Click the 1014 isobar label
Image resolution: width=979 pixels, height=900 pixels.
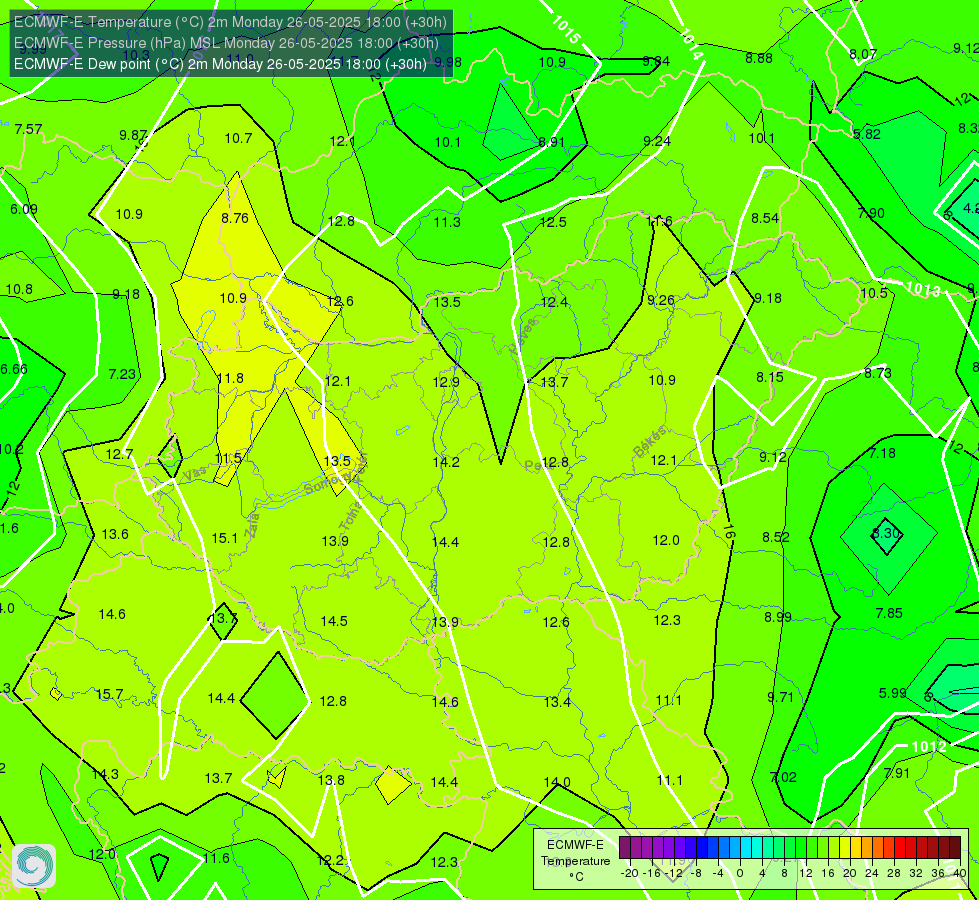(692, 44)
